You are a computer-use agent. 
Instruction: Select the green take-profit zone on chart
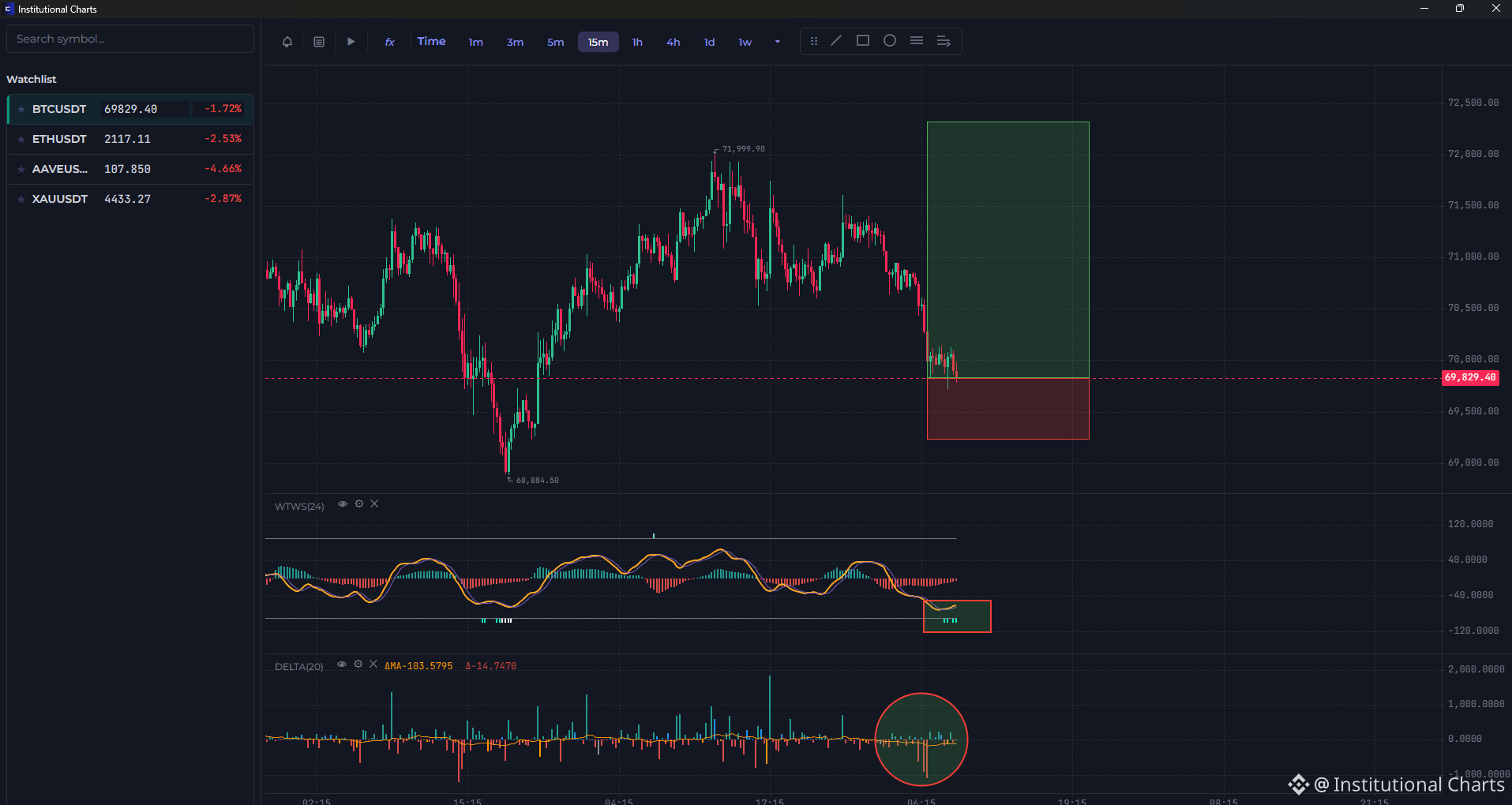(1007, 249)
